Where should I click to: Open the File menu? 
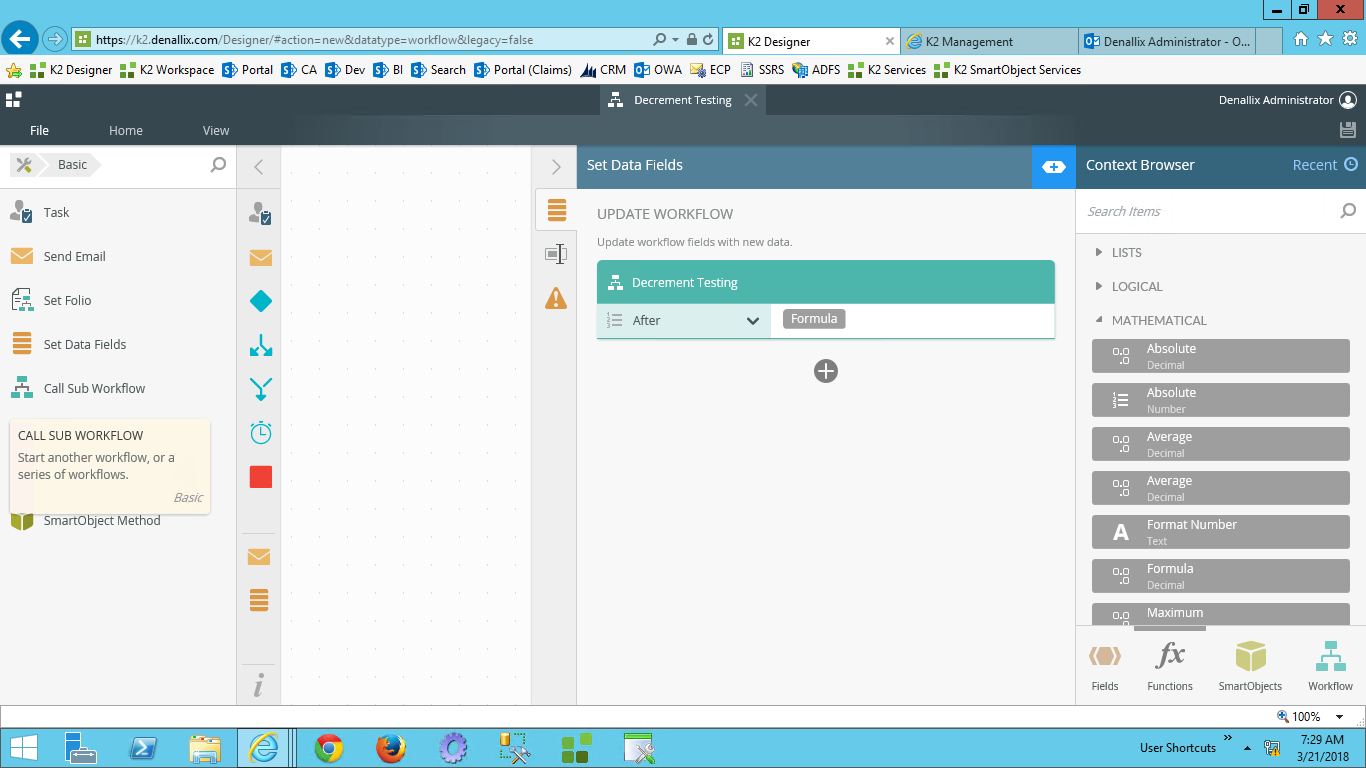point(39,130)
